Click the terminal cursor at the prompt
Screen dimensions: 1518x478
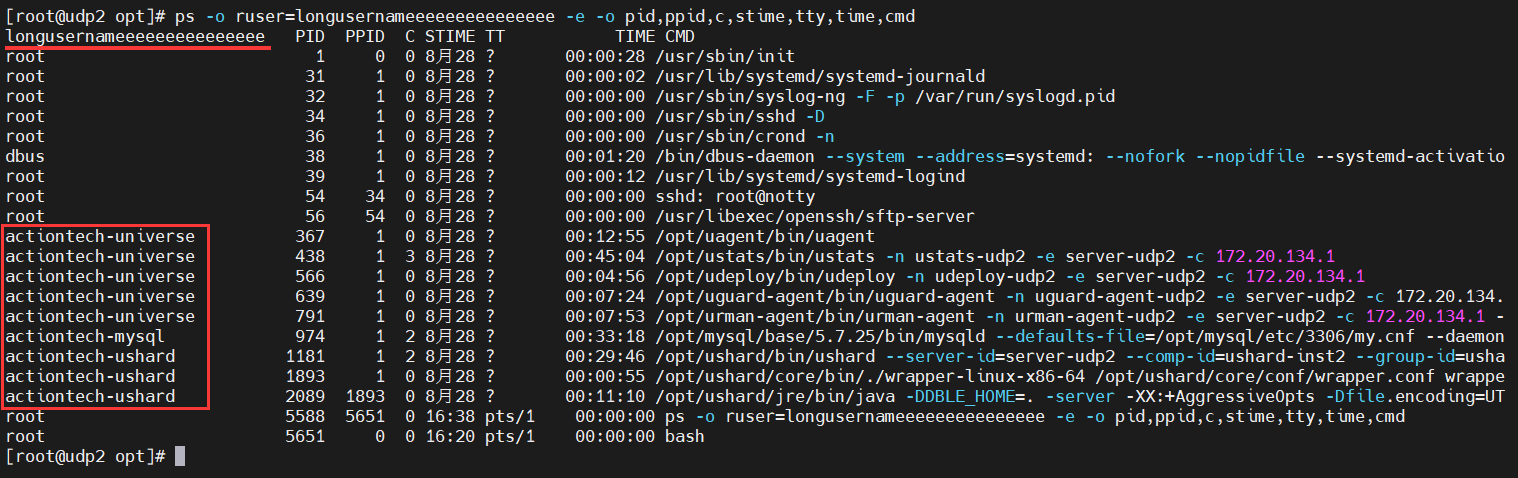(180, 457)
